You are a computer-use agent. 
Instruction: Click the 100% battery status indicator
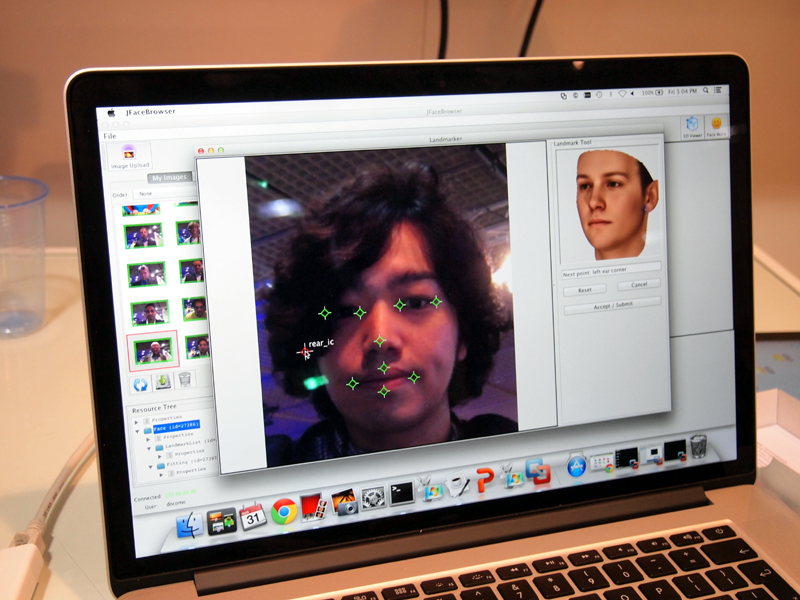653,93
